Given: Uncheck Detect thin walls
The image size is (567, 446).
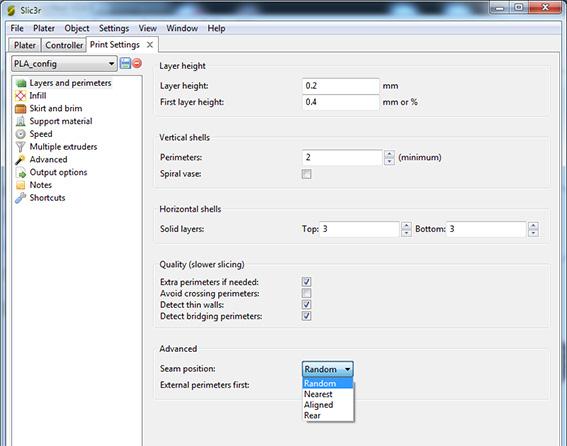Looking at the screenshot, I should point(306,305).
